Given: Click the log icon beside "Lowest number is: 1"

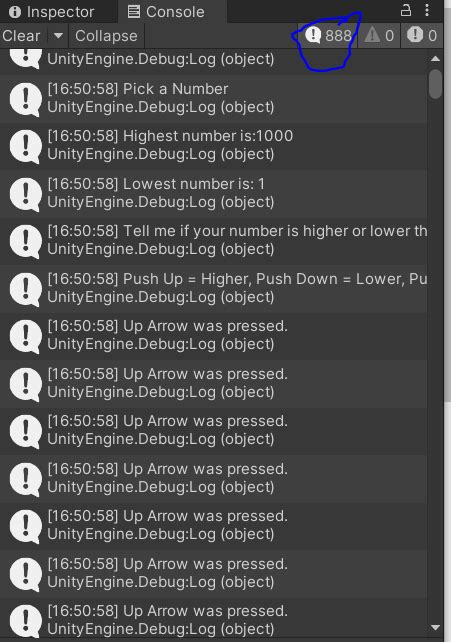Looking at the screenshot, I should pos(25,194).
